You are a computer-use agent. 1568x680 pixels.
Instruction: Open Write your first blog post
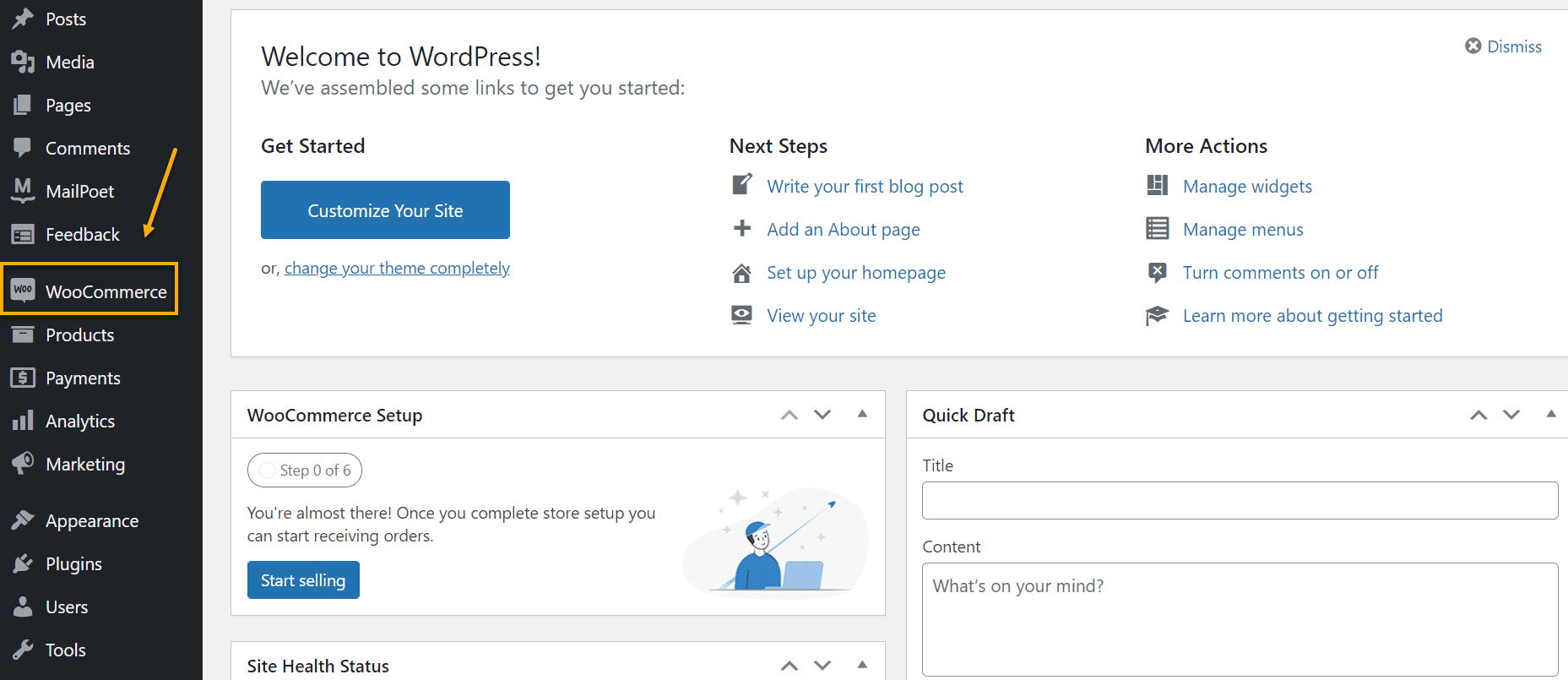click(865, 186)
